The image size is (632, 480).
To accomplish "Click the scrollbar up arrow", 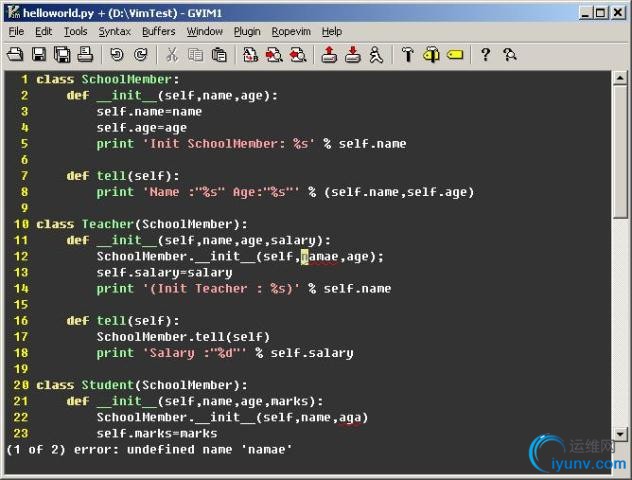I will pyautogui.click(x=620, y=77).
